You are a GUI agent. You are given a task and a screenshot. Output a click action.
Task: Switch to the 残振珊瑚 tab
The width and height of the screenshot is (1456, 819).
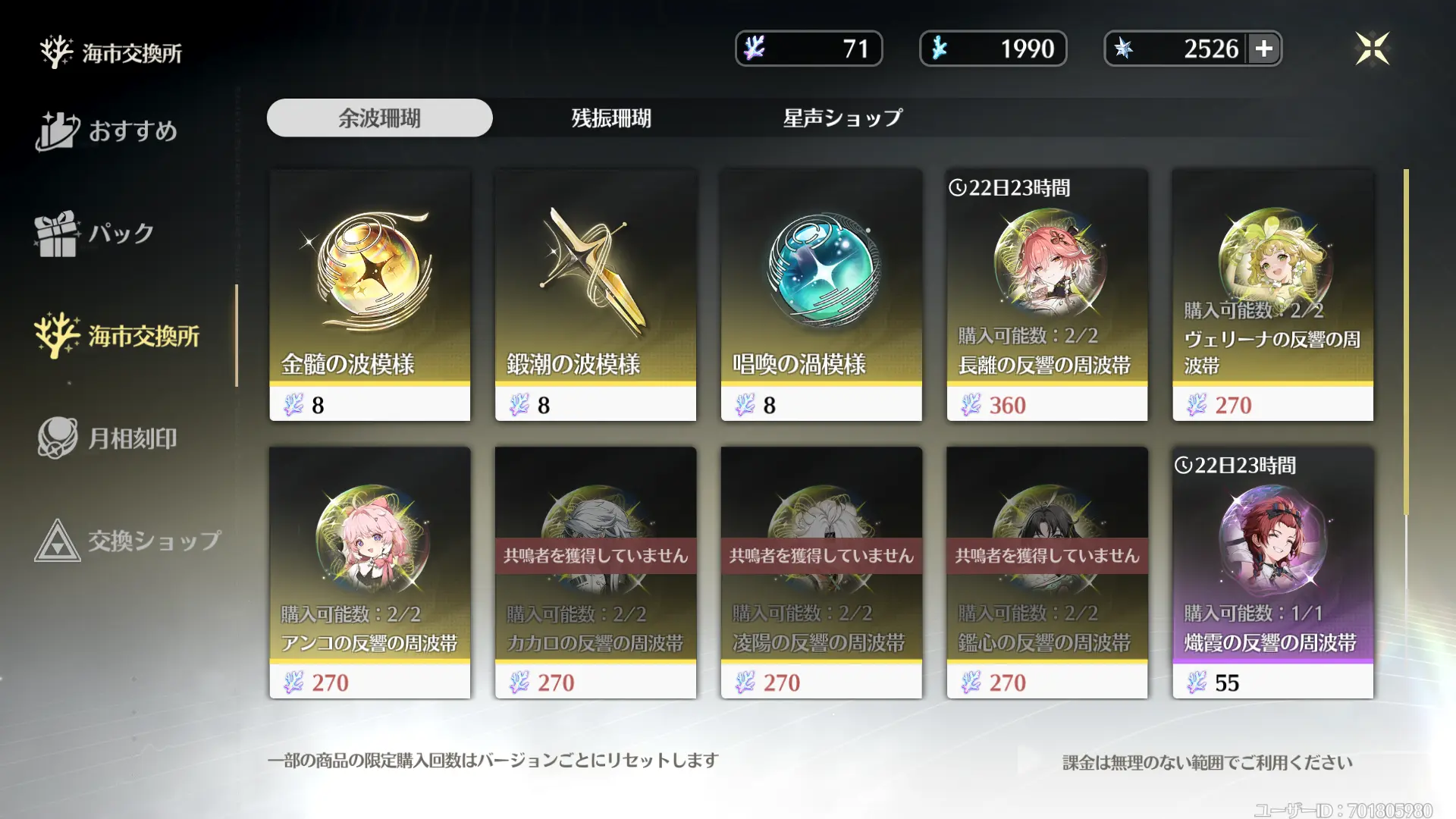coord(610,118)
